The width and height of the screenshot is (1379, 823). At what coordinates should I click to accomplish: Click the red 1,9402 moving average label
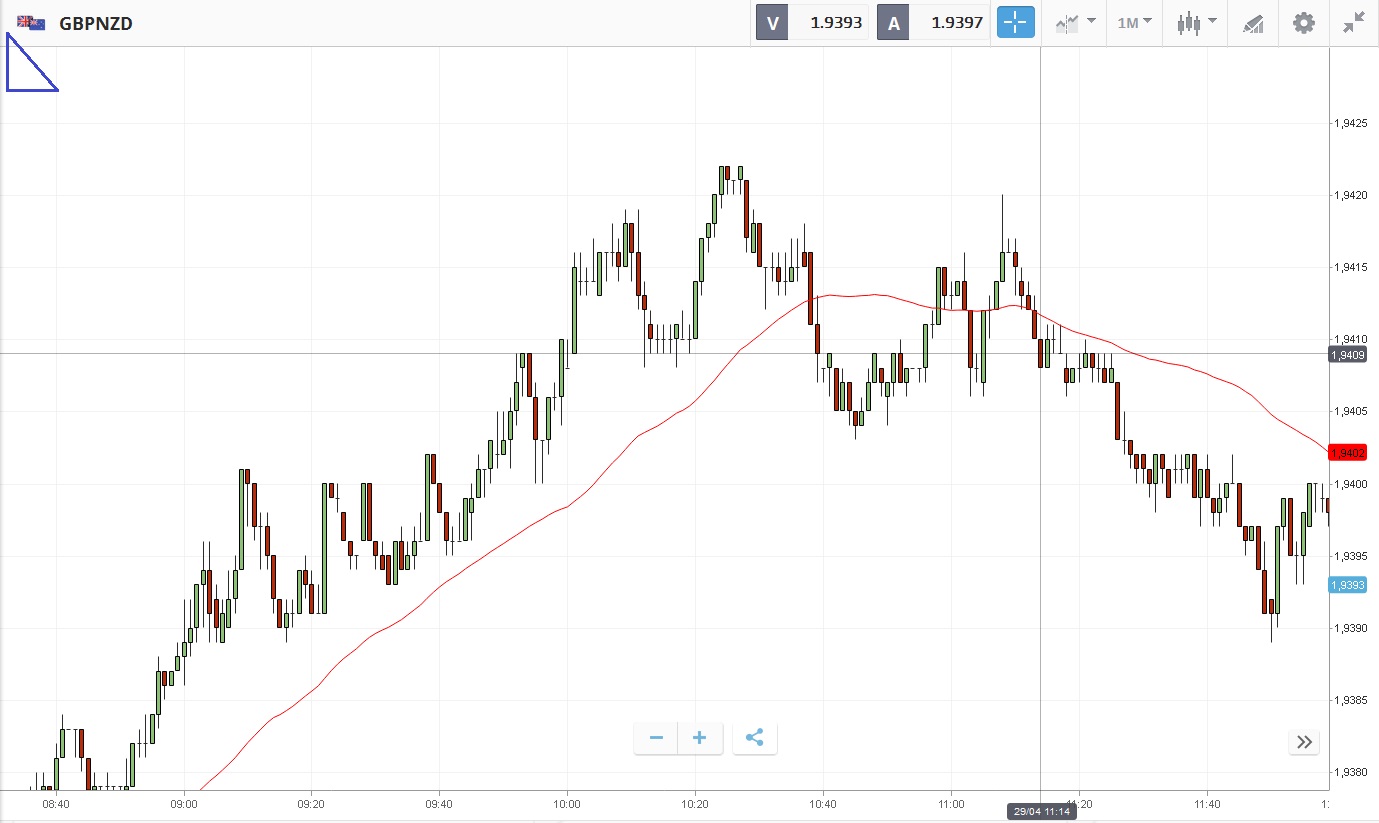tap(1347, 453)
